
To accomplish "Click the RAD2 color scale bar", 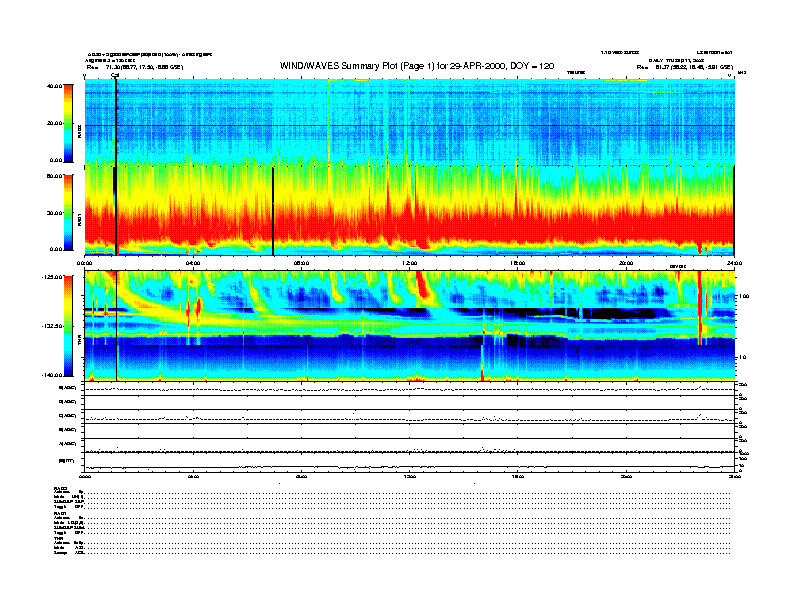I will click(x=68, y=124).
